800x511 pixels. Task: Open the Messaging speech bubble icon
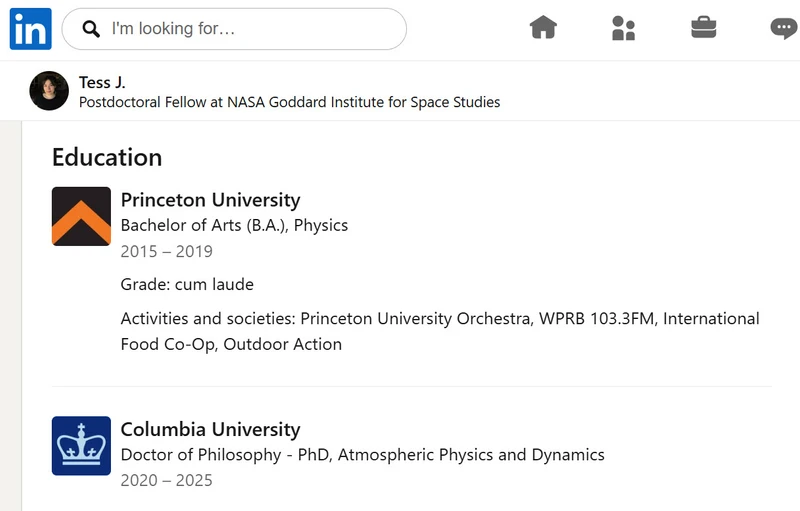pos(785,28)
